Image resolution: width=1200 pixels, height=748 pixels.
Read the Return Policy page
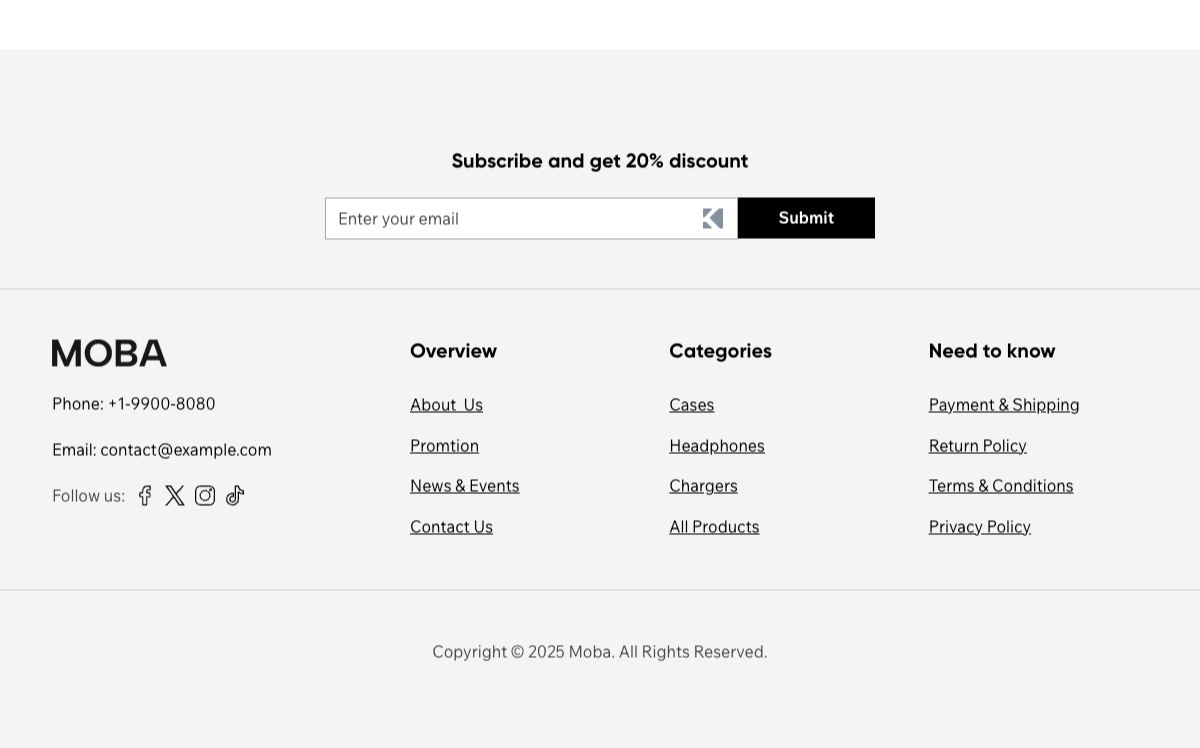(977, 445)
